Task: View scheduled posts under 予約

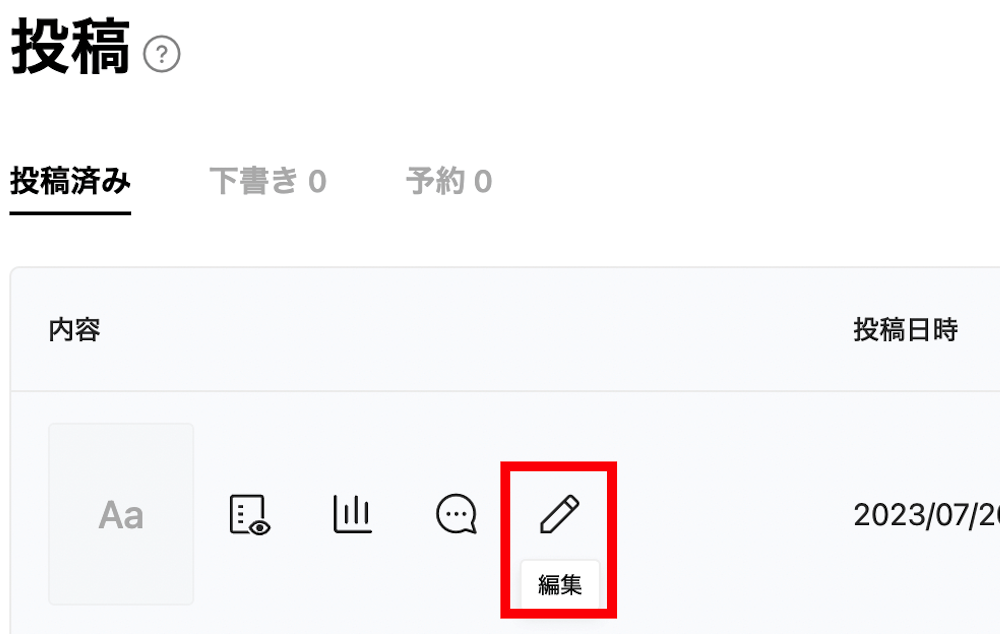Action: [449, 181]
